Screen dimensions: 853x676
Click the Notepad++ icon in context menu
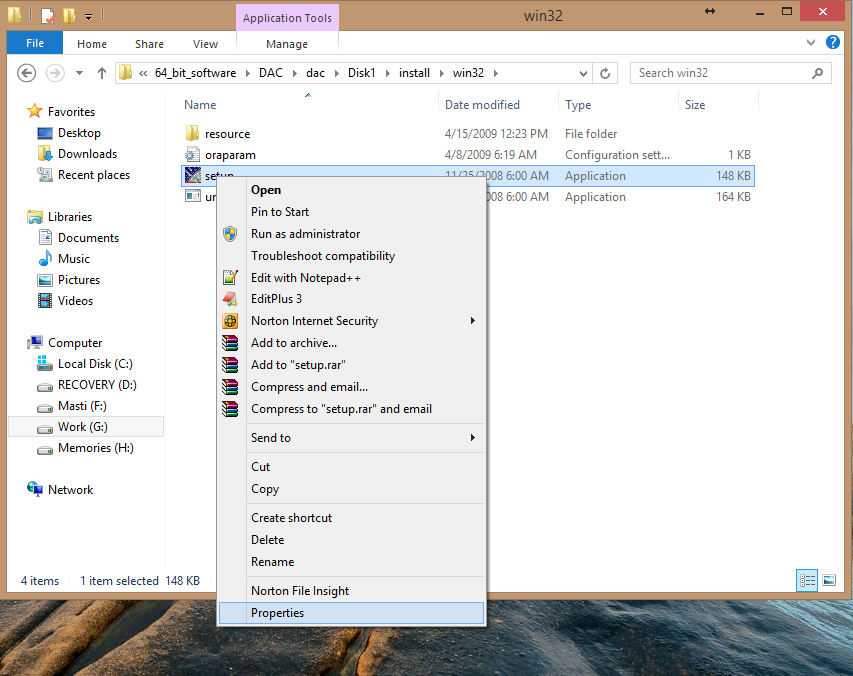(x=230, y=277)
